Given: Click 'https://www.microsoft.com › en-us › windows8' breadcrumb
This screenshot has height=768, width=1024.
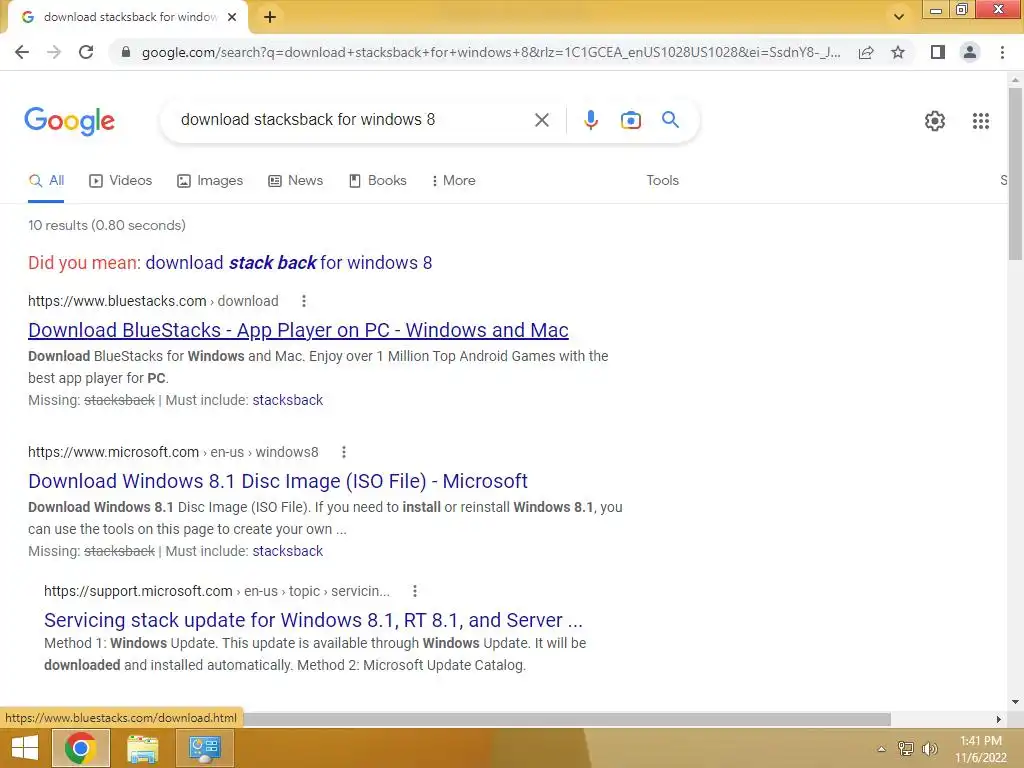Looking at the screenshot, I should click(173, 452).
